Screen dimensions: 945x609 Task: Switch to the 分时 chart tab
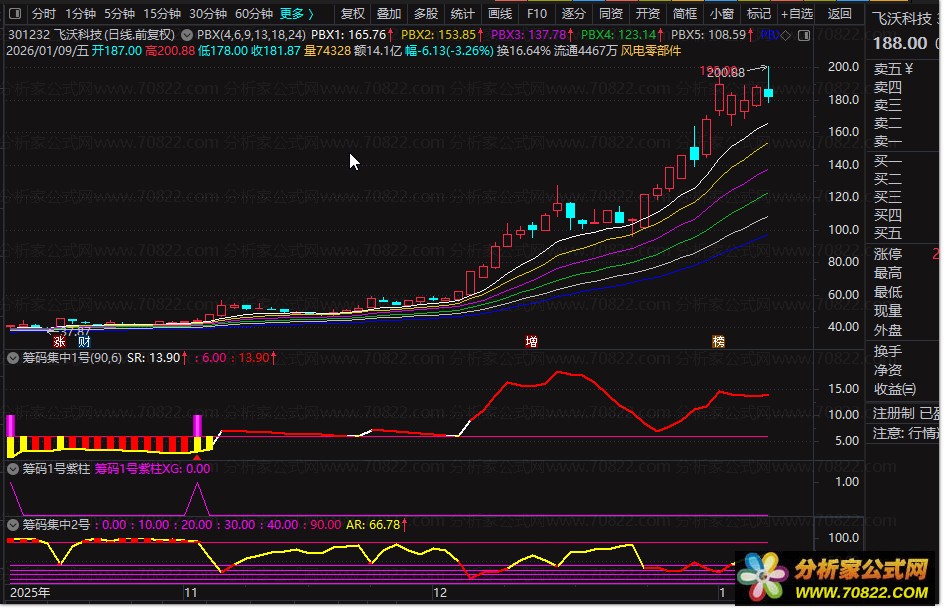click(x=43, y=14)
